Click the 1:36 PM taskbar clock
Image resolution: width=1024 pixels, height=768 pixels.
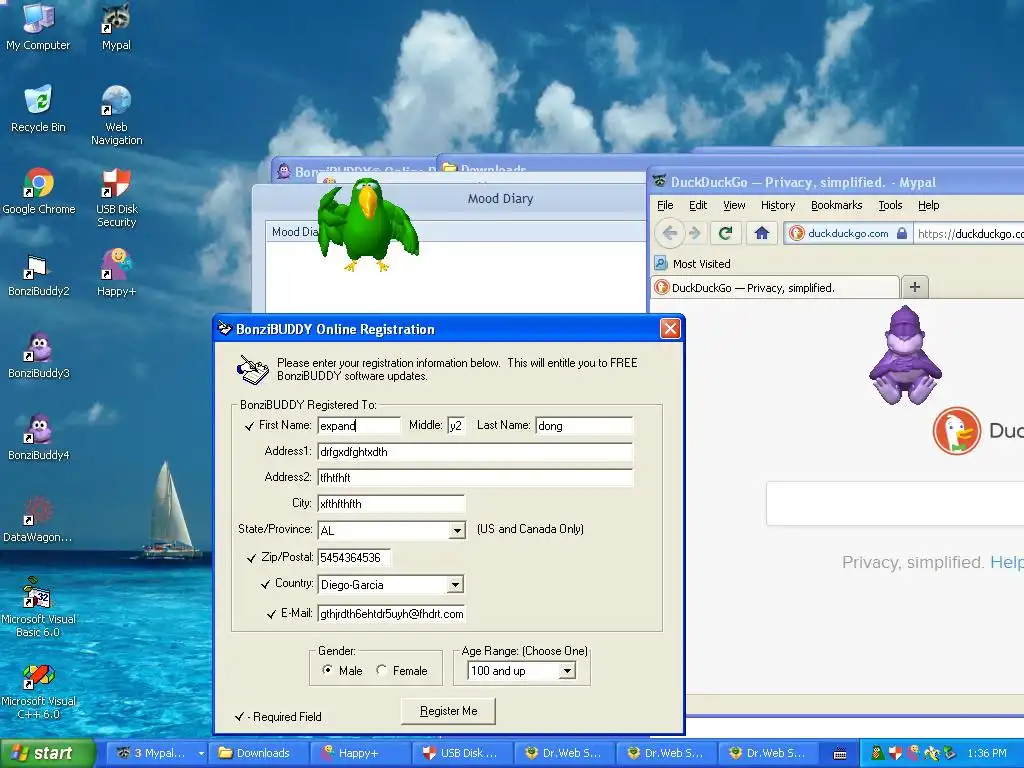(x=987, y=754)
